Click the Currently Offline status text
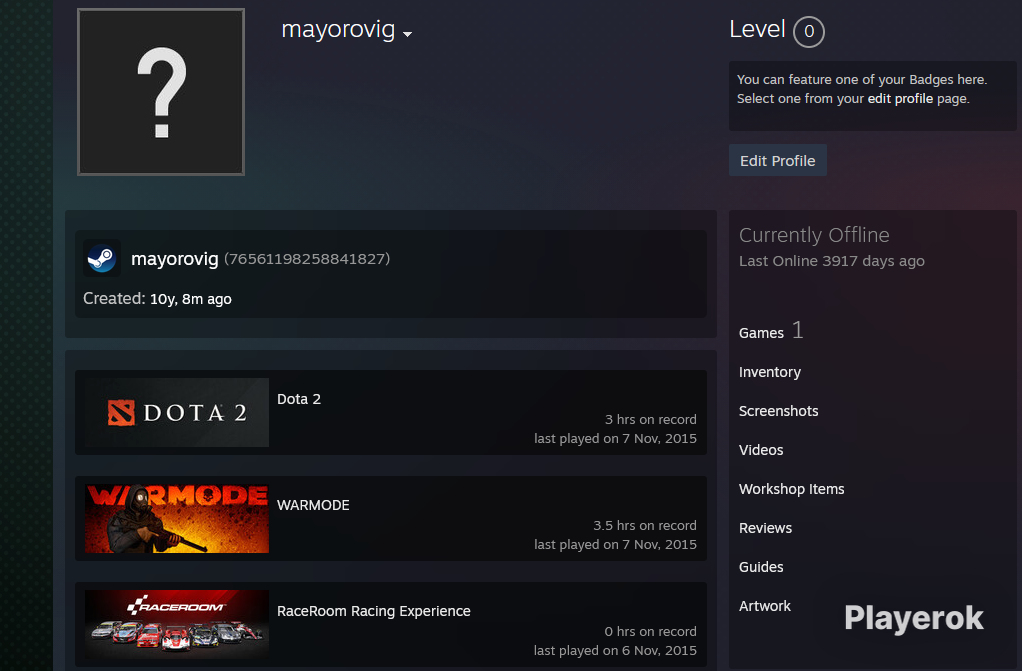1022x671 pixels. click(814, 235)
